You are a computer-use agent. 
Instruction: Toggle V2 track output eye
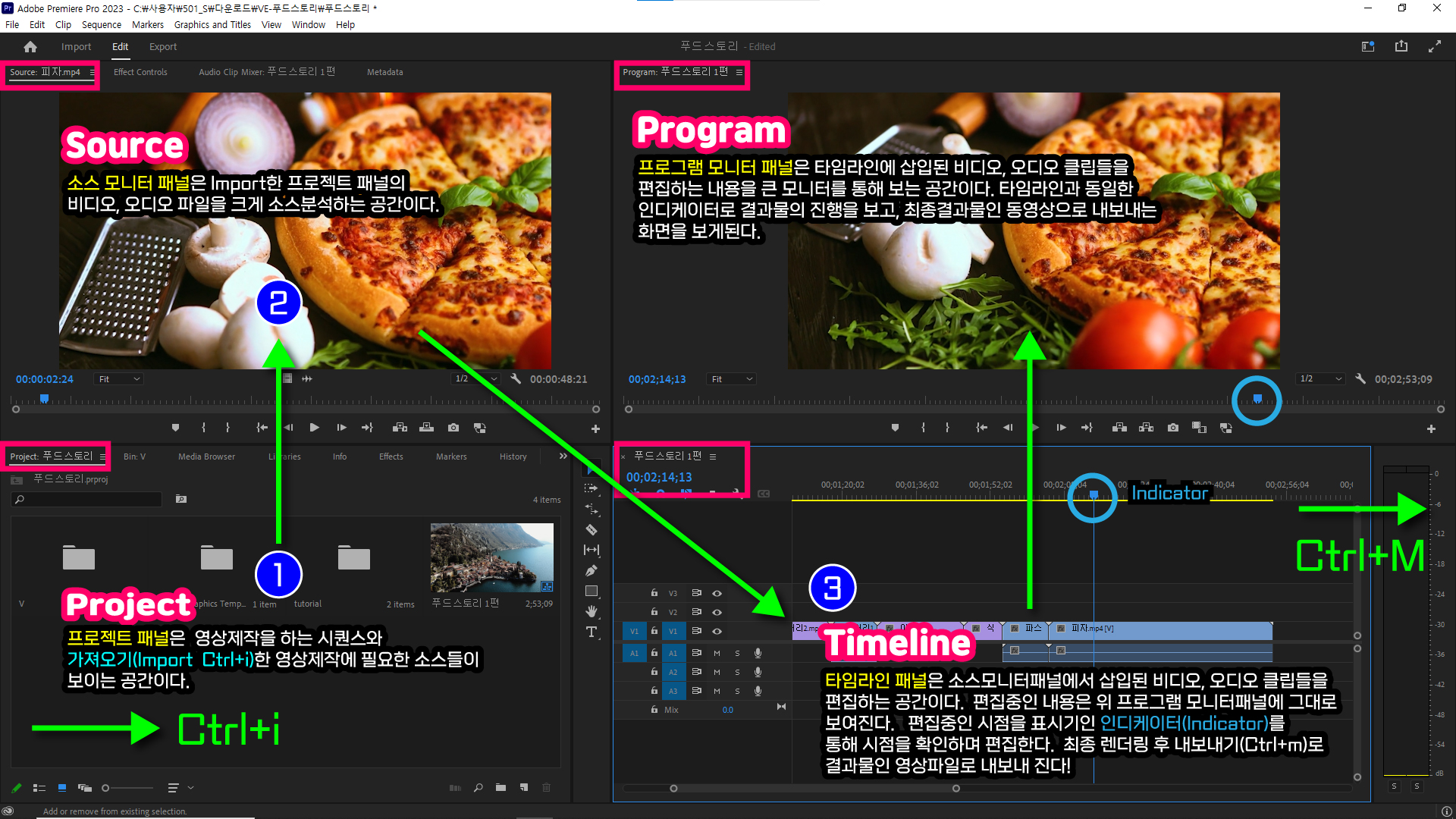717,612
